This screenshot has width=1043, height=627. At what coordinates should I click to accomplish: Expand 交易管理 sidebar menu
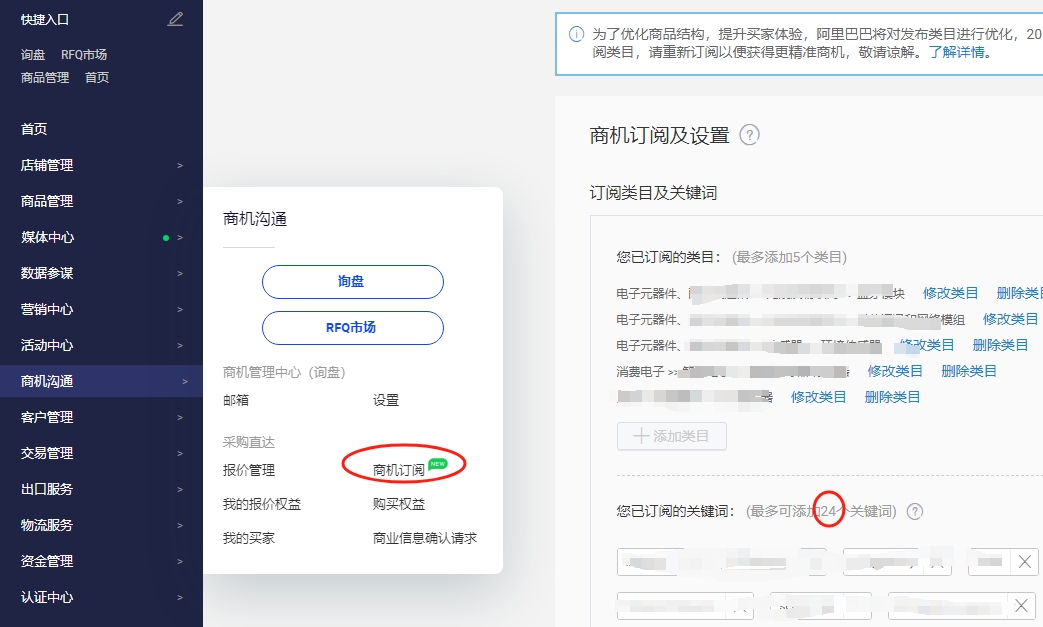(x=101, y=453)
